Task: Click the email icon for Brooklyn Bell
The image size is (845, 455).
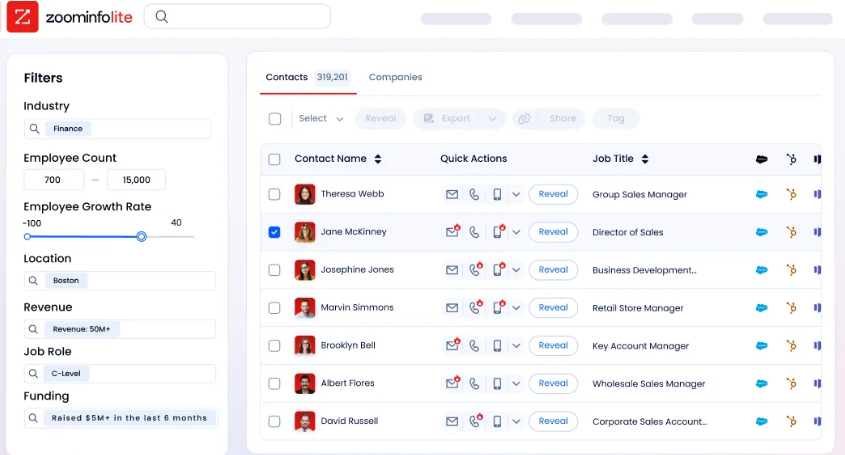Action: [x=452, y=344]
